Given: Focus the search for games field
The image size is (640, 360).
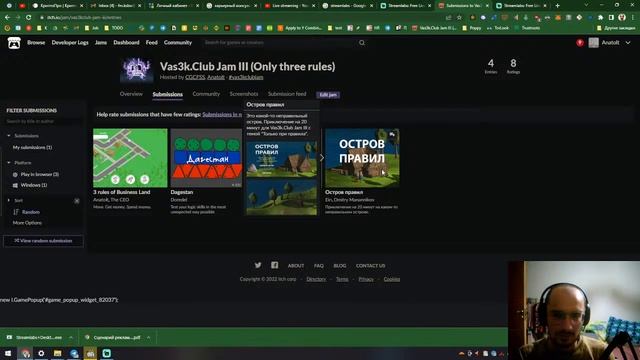Looking at the screenshot, I should tap(280, 42).
